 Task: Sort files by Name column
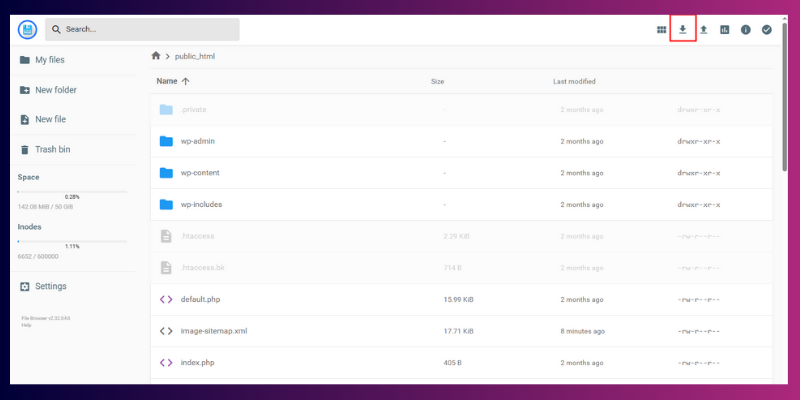pyautogui.click(x=173, y=81)
